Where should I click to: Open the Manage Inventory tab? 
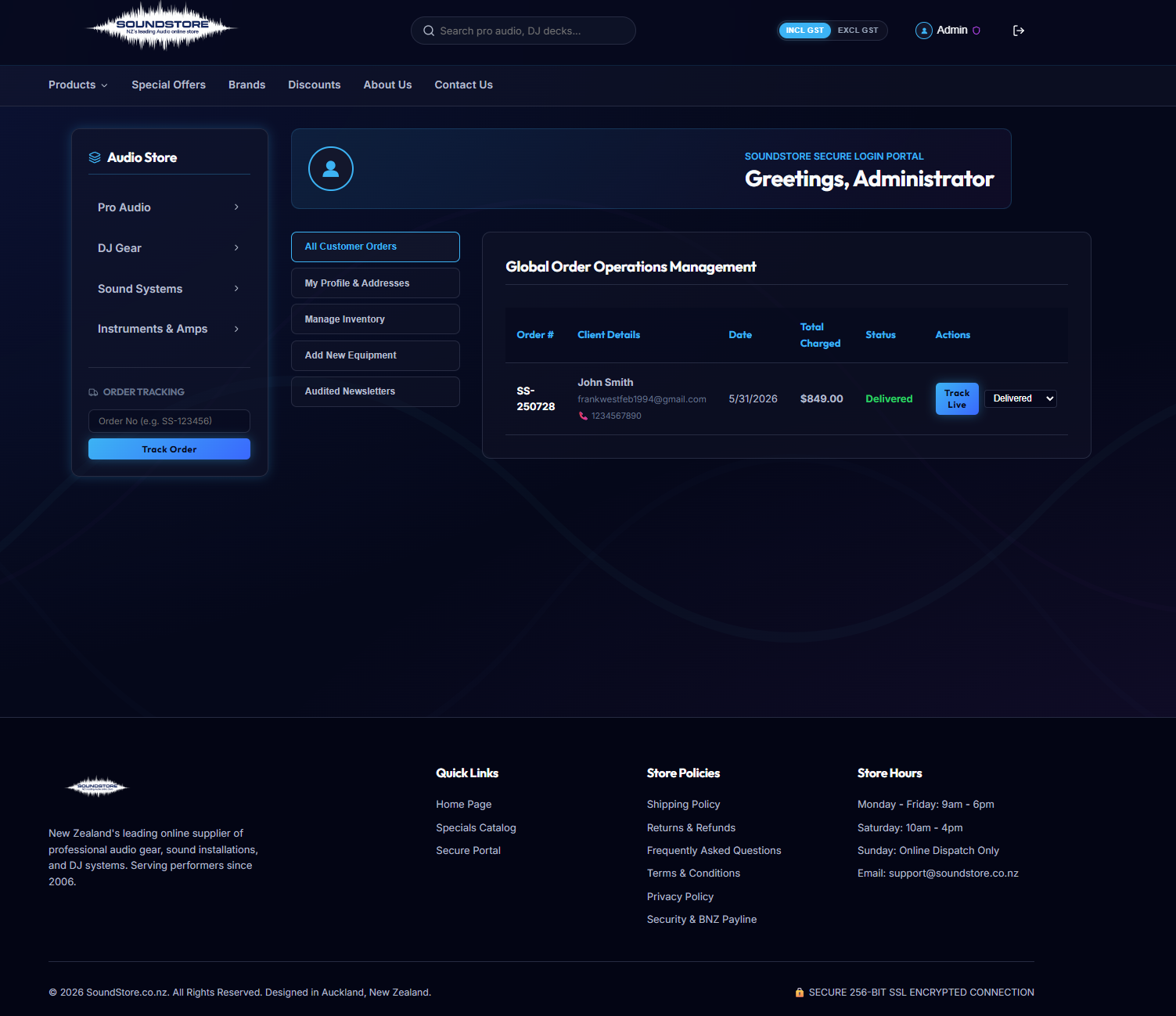(x=376, y=319)
